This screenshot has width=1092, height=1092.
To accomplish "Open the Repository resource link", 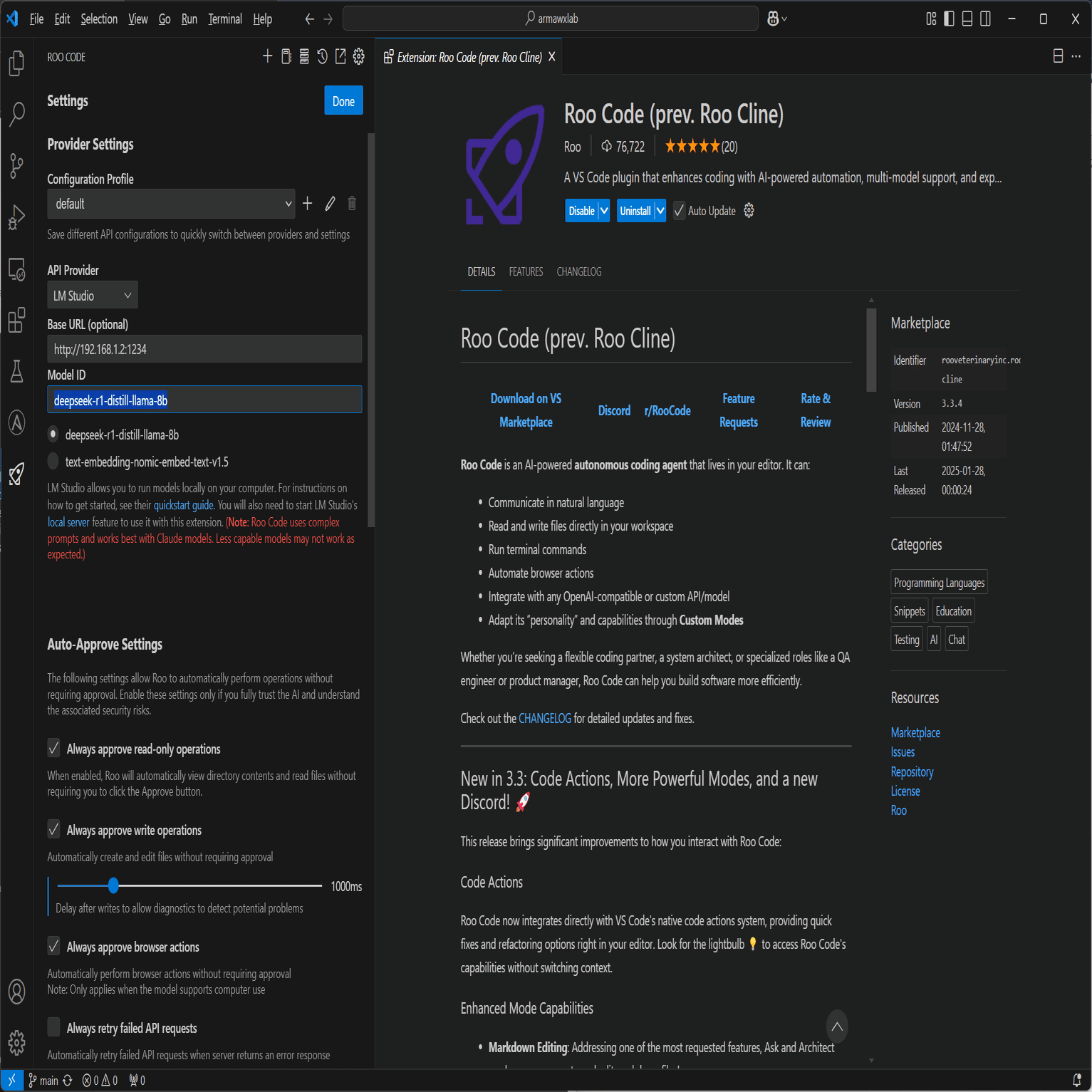I will click(x=912, y=771).
